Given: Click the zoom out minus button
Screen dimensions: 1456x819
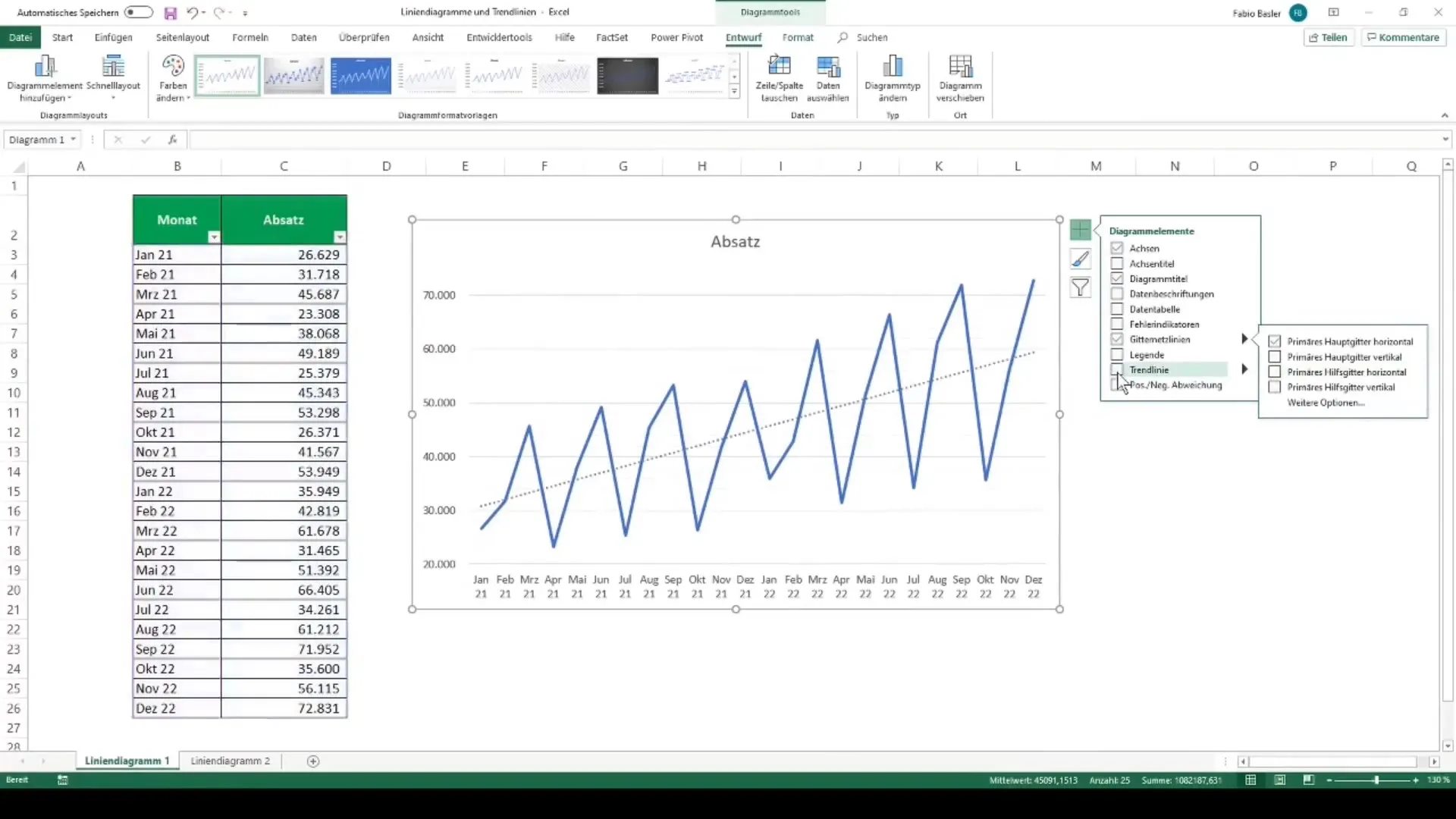Looking at the screenshot, I should pos(1329,780).
